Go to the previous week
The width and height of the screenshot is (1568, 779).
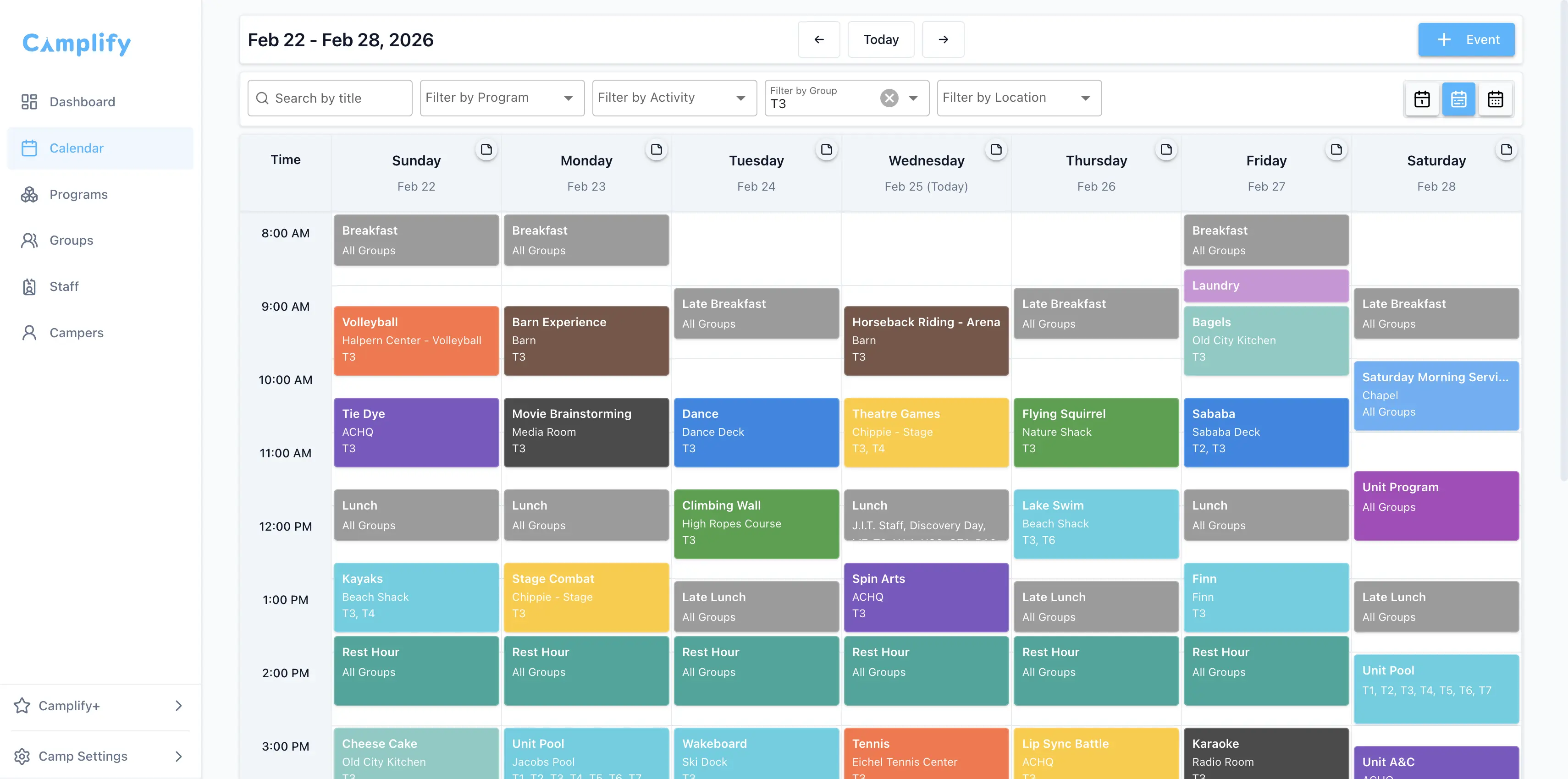(x=819, y=39)
